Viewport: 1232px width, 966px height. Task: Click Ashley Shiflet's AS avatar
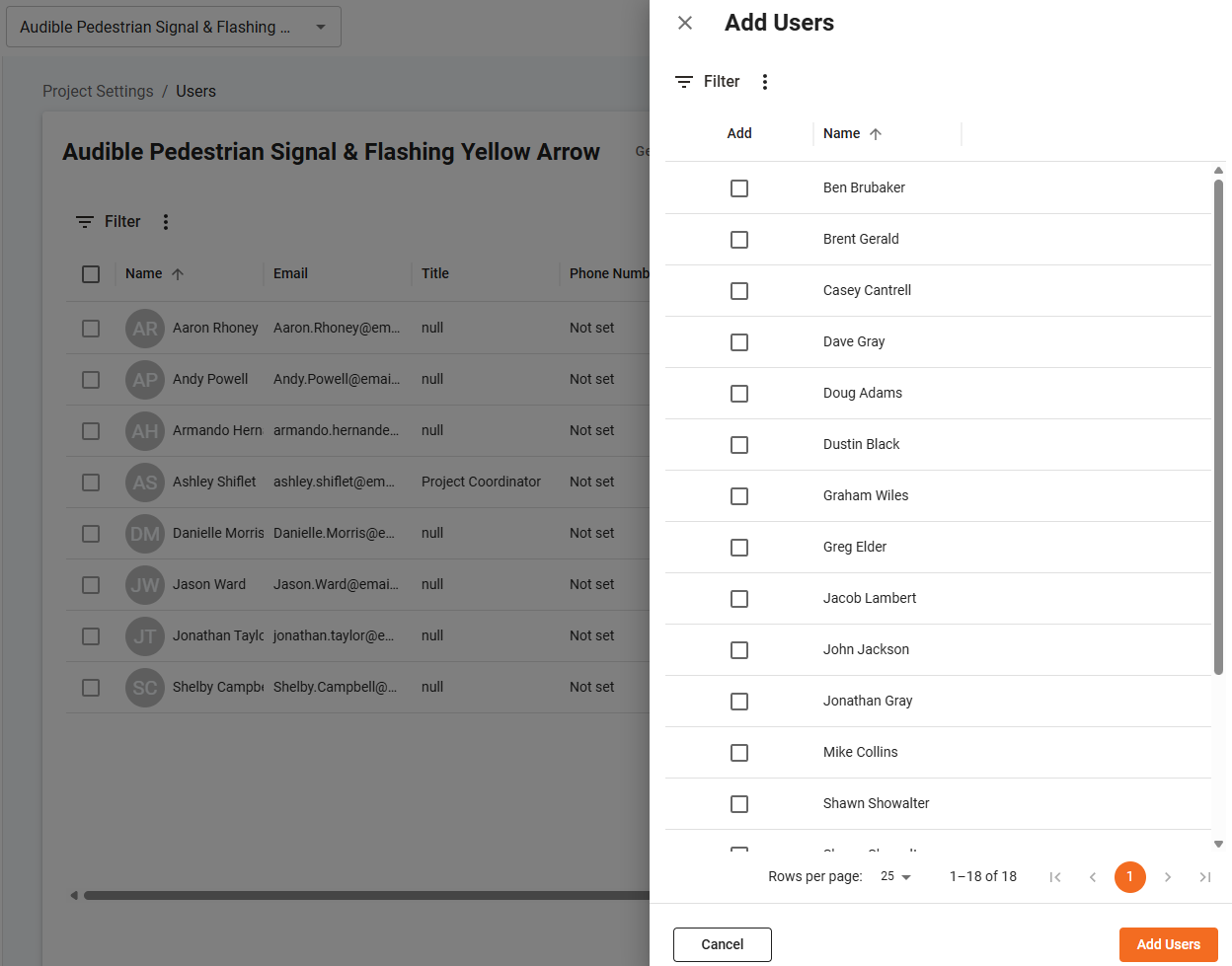coord(145,483)
